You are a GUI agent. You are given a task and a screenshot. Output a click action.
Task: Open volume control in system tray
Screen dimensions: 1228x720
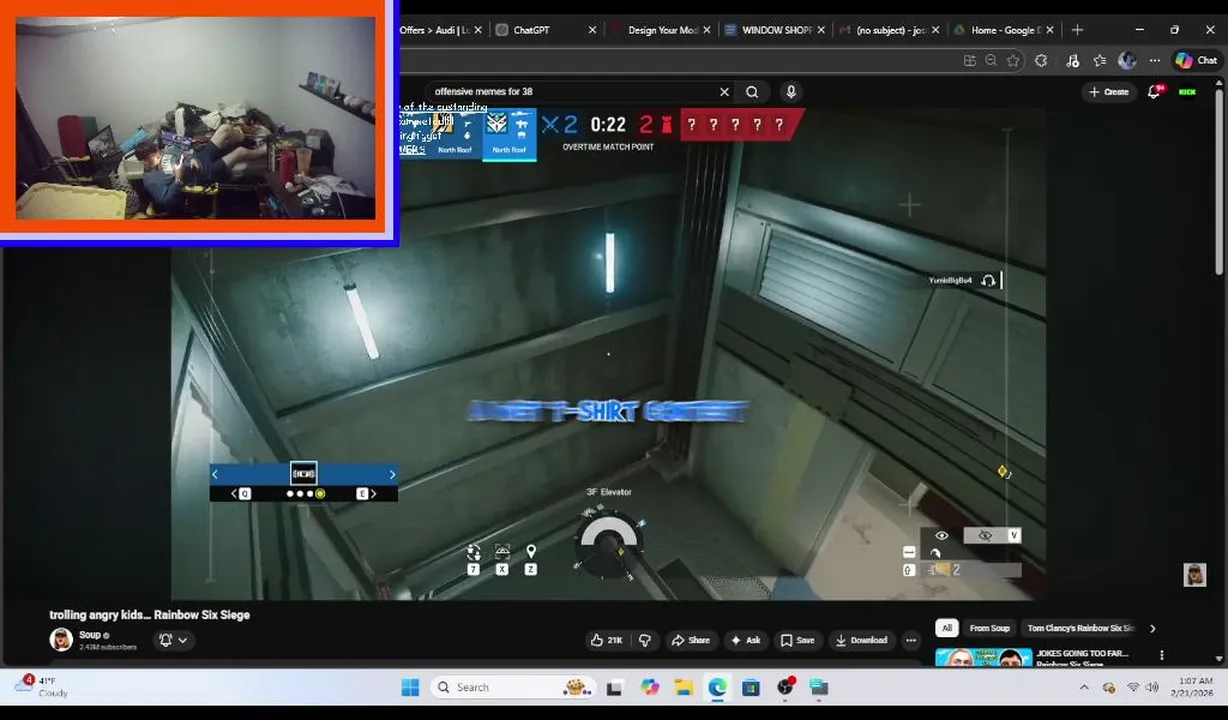(1153, 688)
